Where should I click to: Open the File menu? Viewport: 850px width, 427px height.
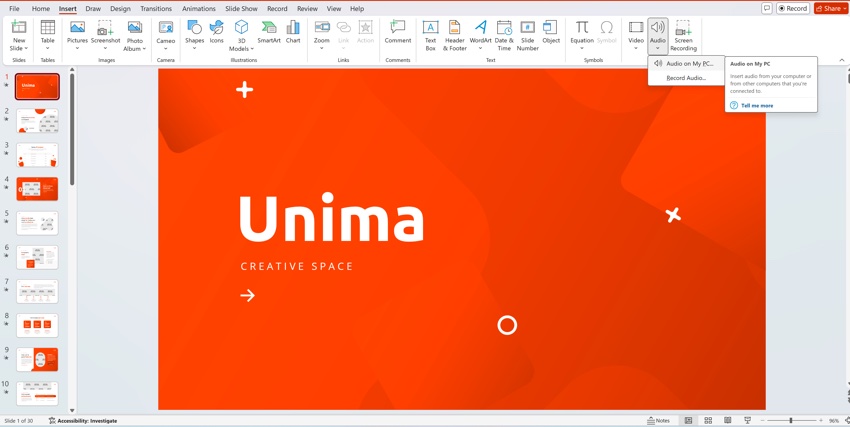(x=14, y=9)
